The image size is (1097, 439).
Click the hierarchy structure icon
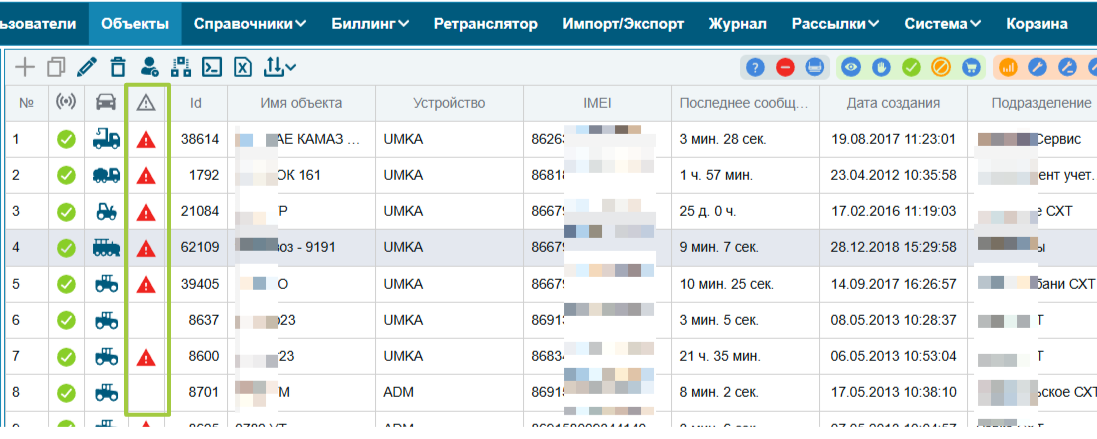[x=181, y=67]
